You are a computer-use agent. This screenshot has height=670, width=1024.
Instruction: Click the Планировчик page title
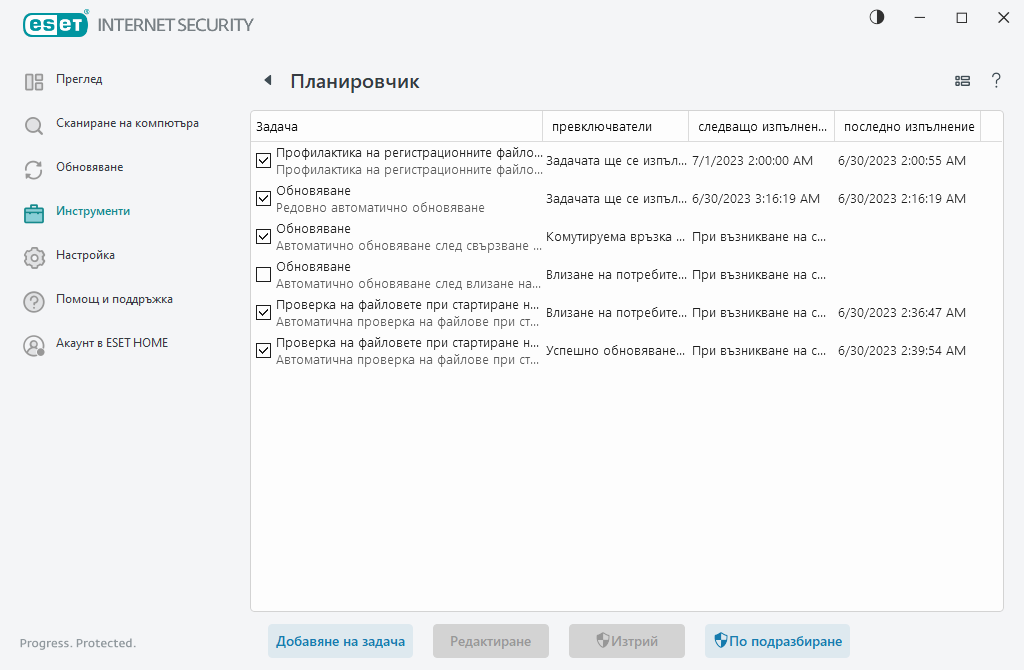[355, 82]
